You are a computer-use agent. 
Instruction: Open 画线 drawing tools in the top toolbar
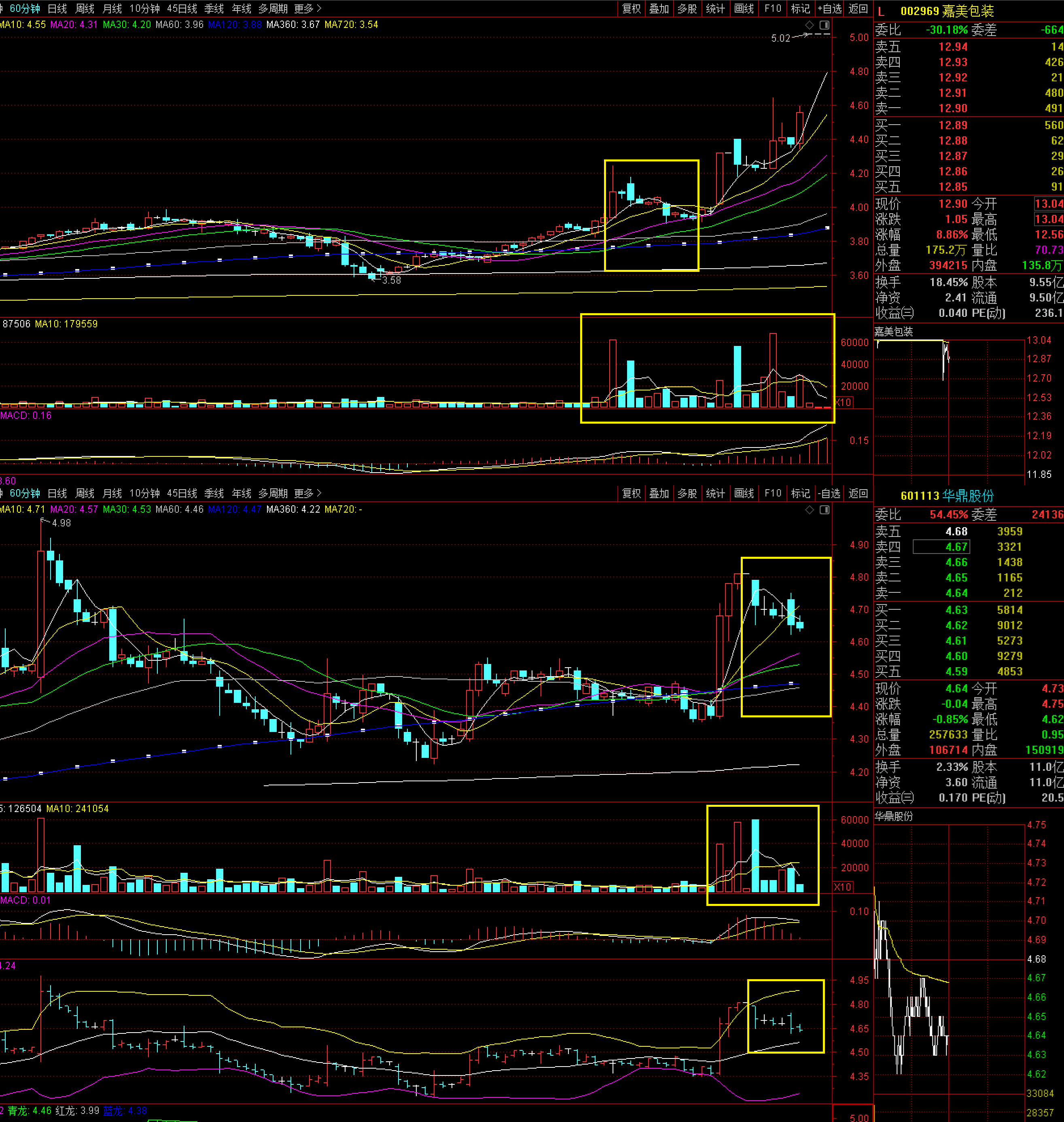point(744,8)
